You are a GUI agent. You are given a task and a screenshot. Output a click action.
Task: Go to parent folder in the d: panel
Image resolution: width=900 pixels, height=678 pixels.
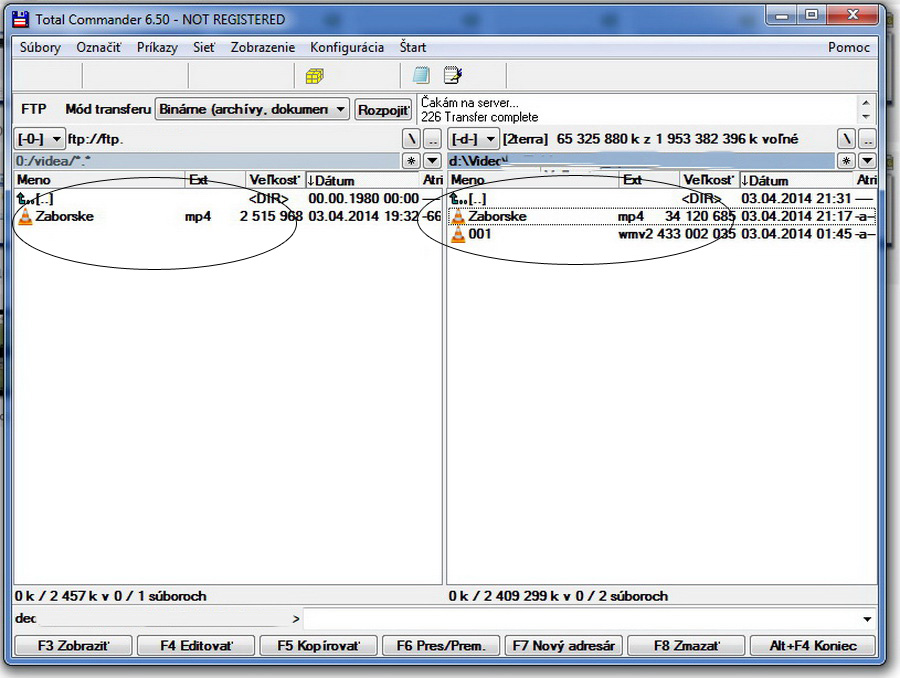(468, 199)
